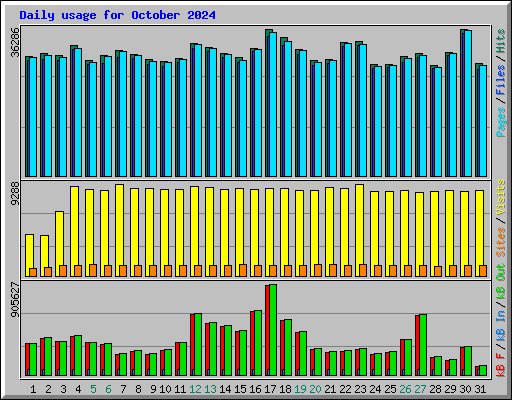Click day 2 on the x-axis
The height and width of the screenshot is (400, 512).
[48, 389]
